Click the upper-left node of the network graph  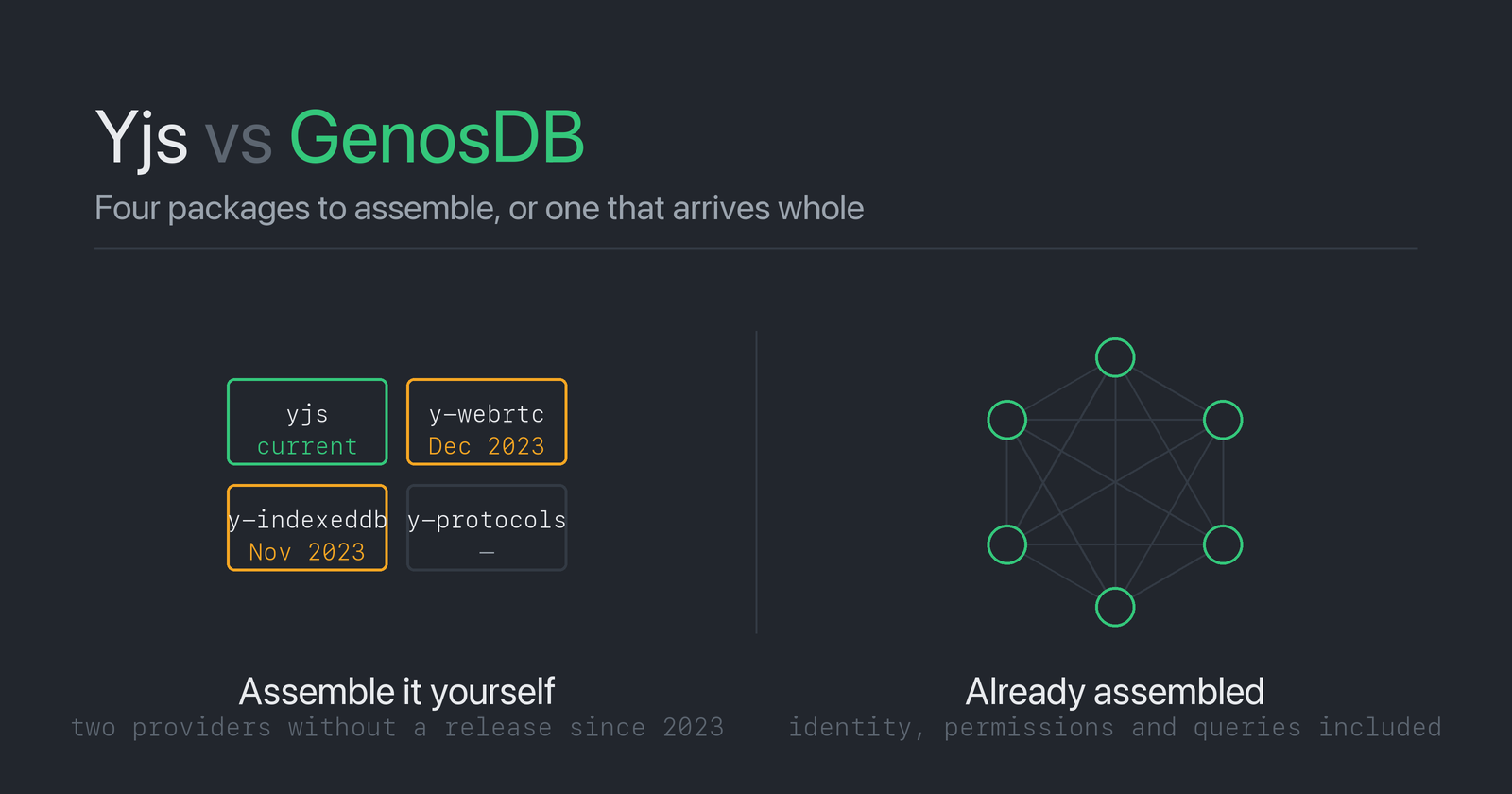click(x=1007, y=420)
